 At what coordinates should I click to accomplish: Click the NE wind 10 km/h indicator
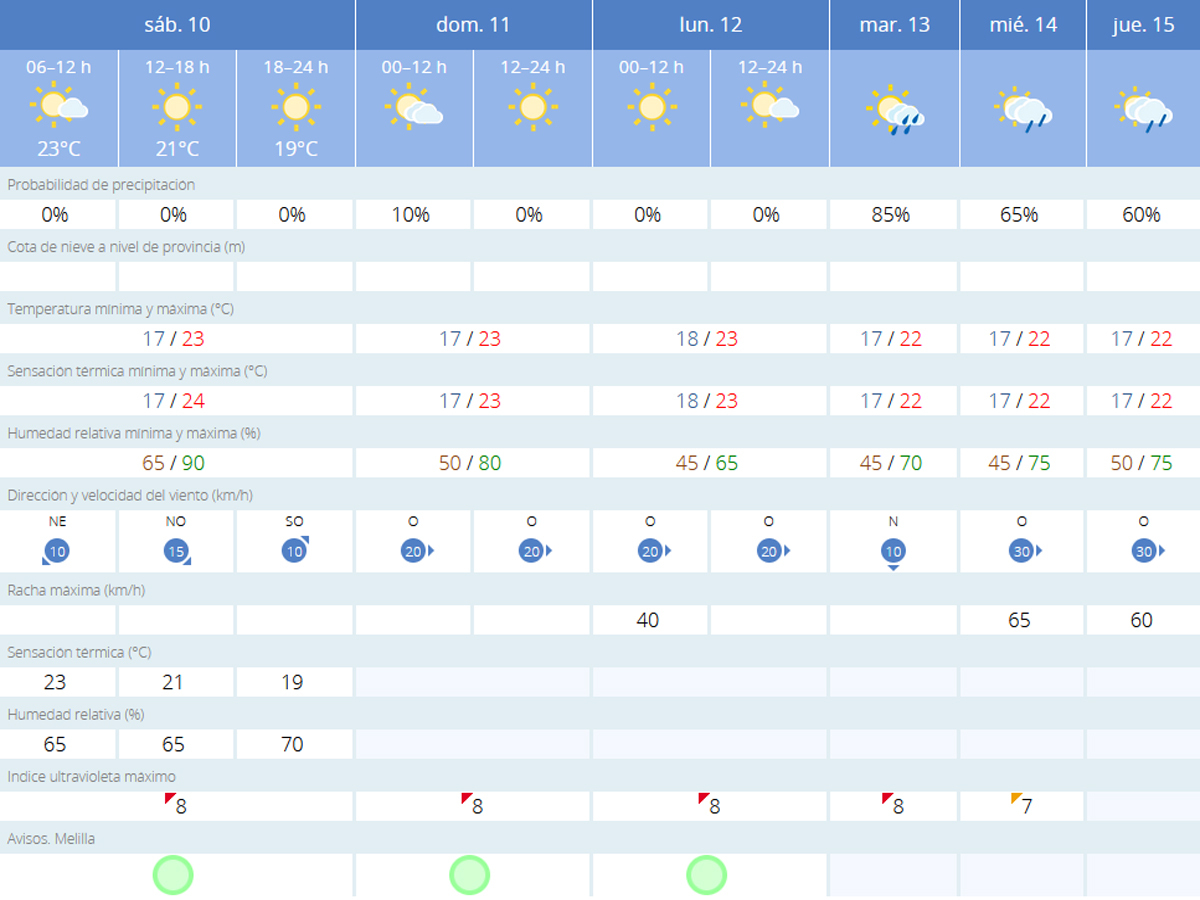pyautogui.click(x=57, y=550)
